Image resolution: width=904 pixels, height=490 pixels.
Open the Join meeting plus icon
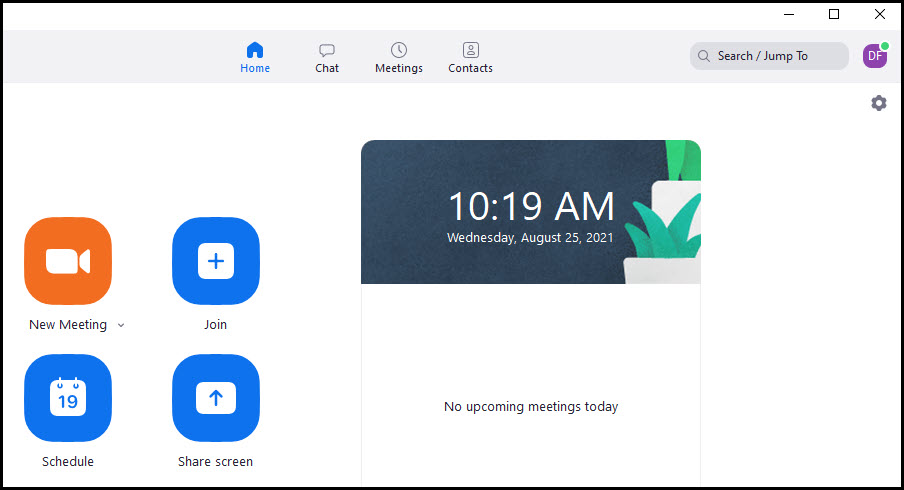coord(216,261)
